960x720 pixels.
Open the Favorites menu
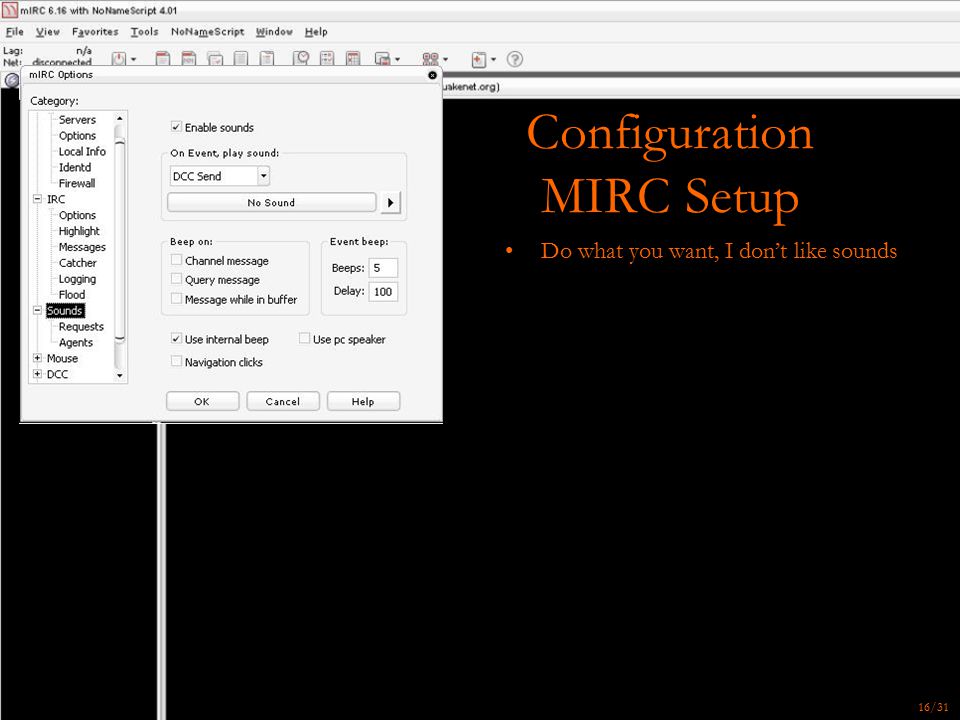pyautogui.click(x=95, y=32)
